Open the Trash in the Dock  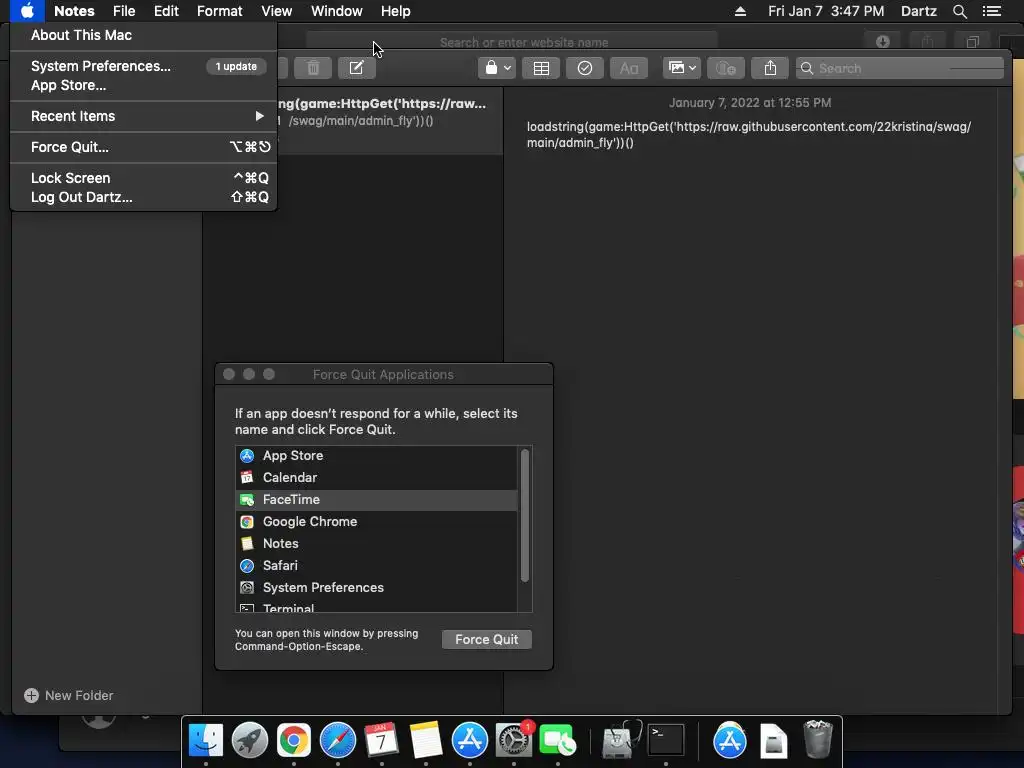pos(817,741)
